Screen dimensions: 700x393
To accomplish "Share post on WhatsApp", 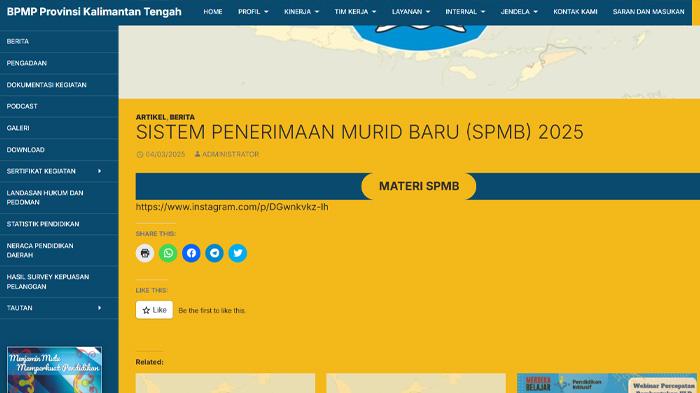I will point(168,253).
